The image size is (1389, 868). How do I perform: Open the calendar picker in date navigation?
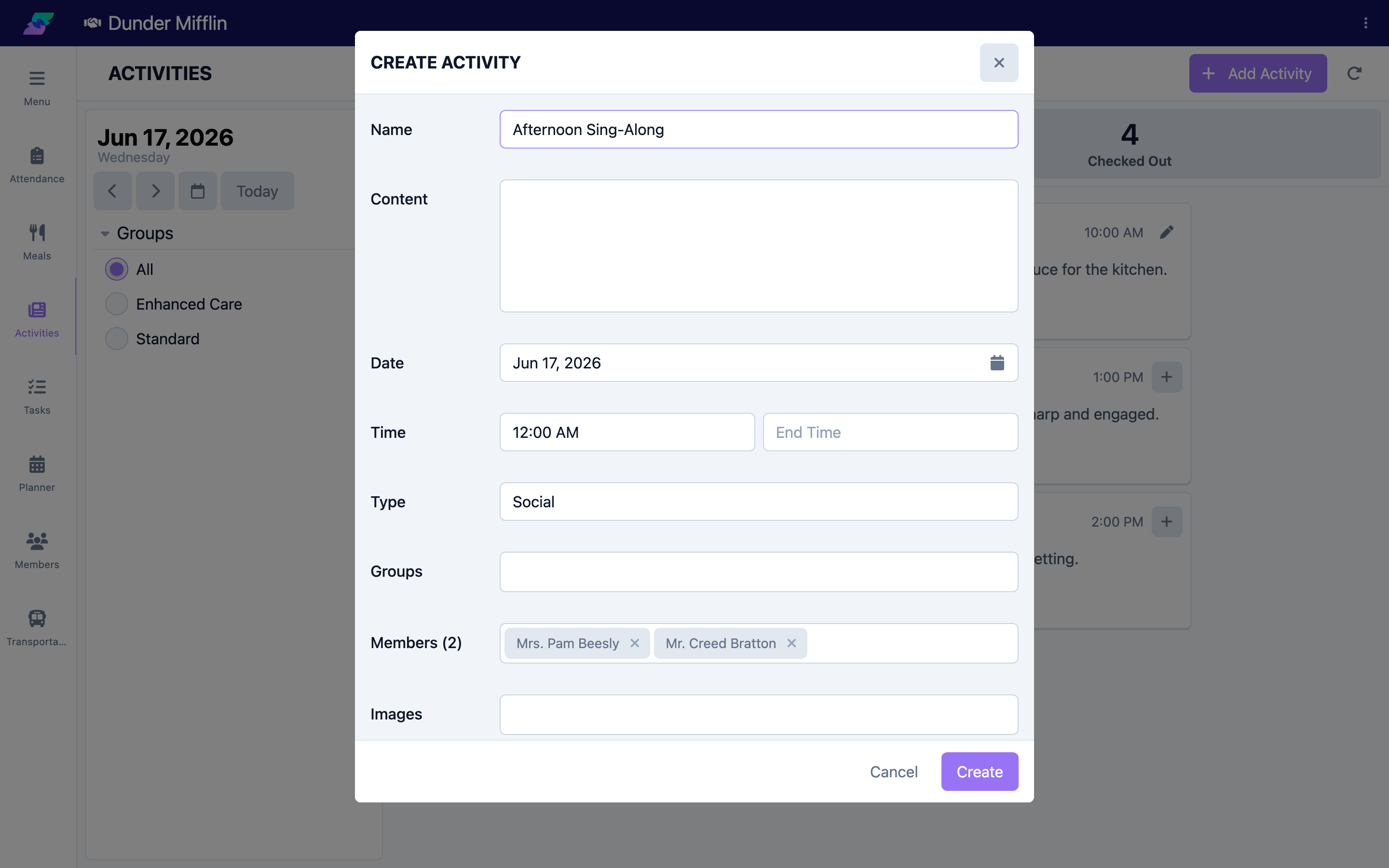[197, 191]
